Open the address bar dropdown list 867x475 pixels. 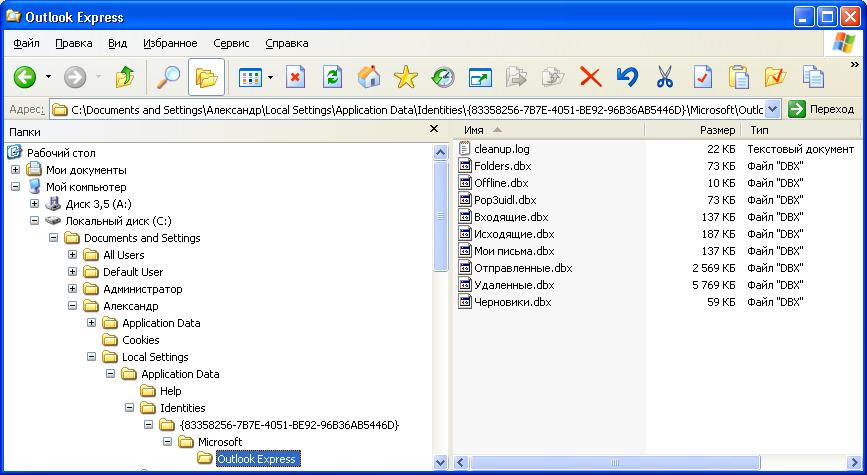pos(772,109)
